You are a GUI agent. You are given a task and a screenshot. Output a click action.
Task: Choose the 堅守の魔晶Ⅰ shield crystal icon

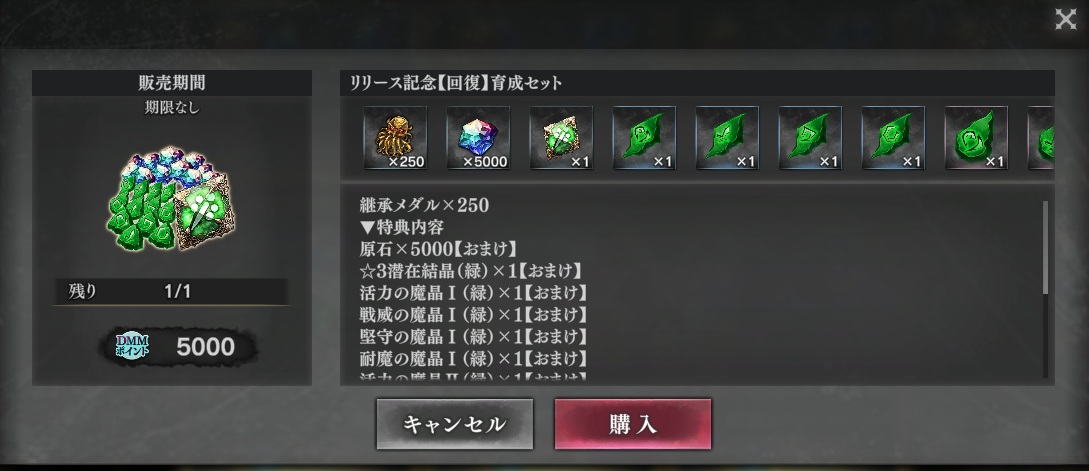810,138
